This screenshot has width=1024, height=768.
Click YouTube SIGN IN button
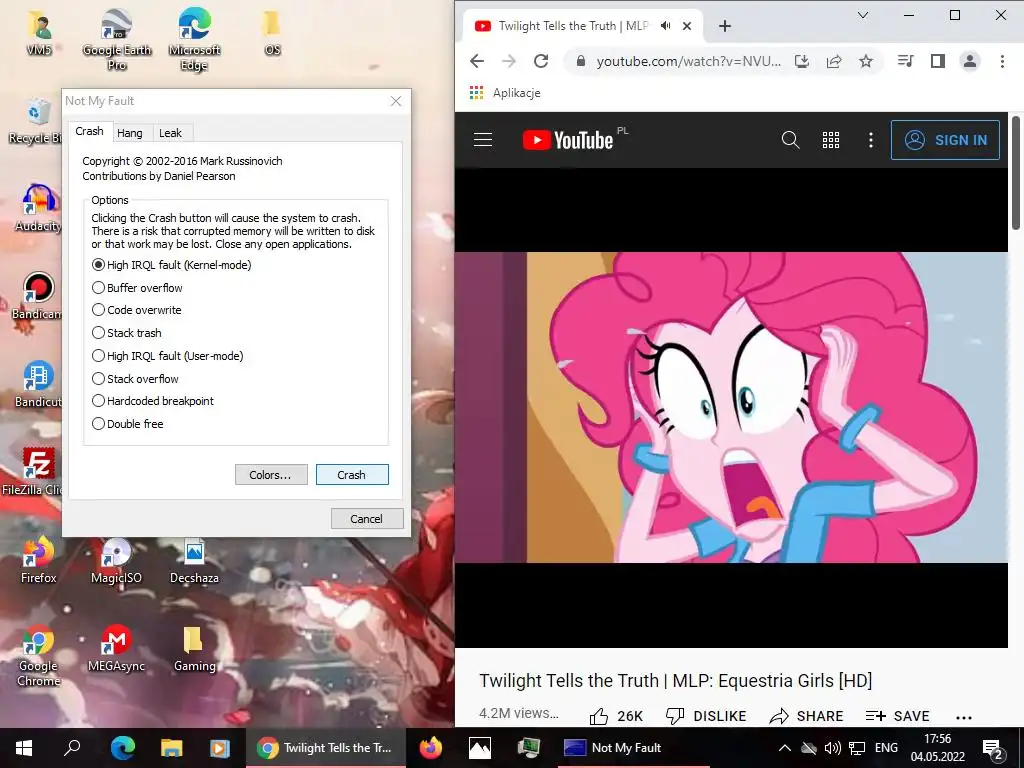tap(945, 140)
